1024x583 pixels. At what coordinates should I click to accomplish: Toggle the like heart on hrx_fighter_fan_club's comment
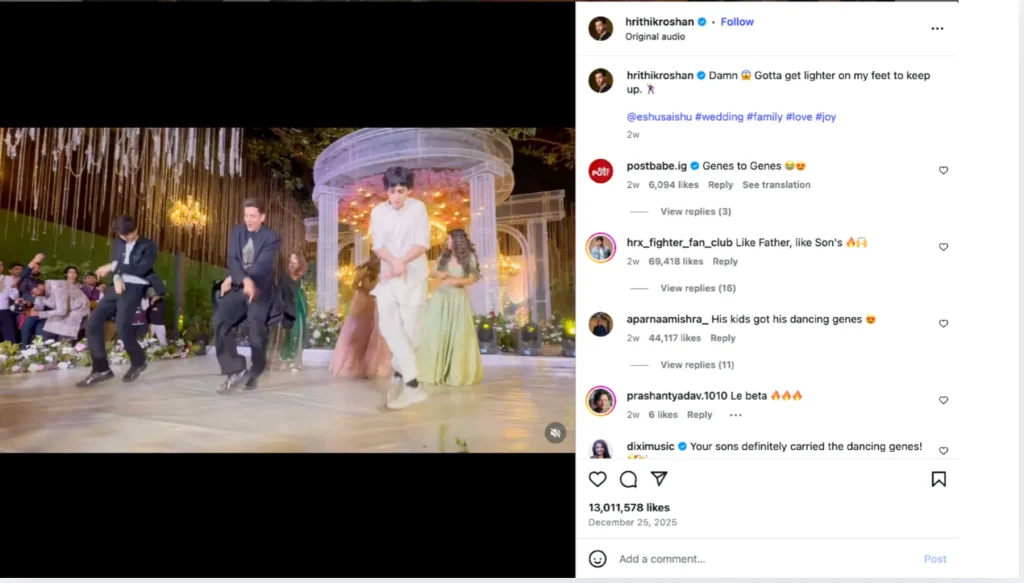point(943,247)
